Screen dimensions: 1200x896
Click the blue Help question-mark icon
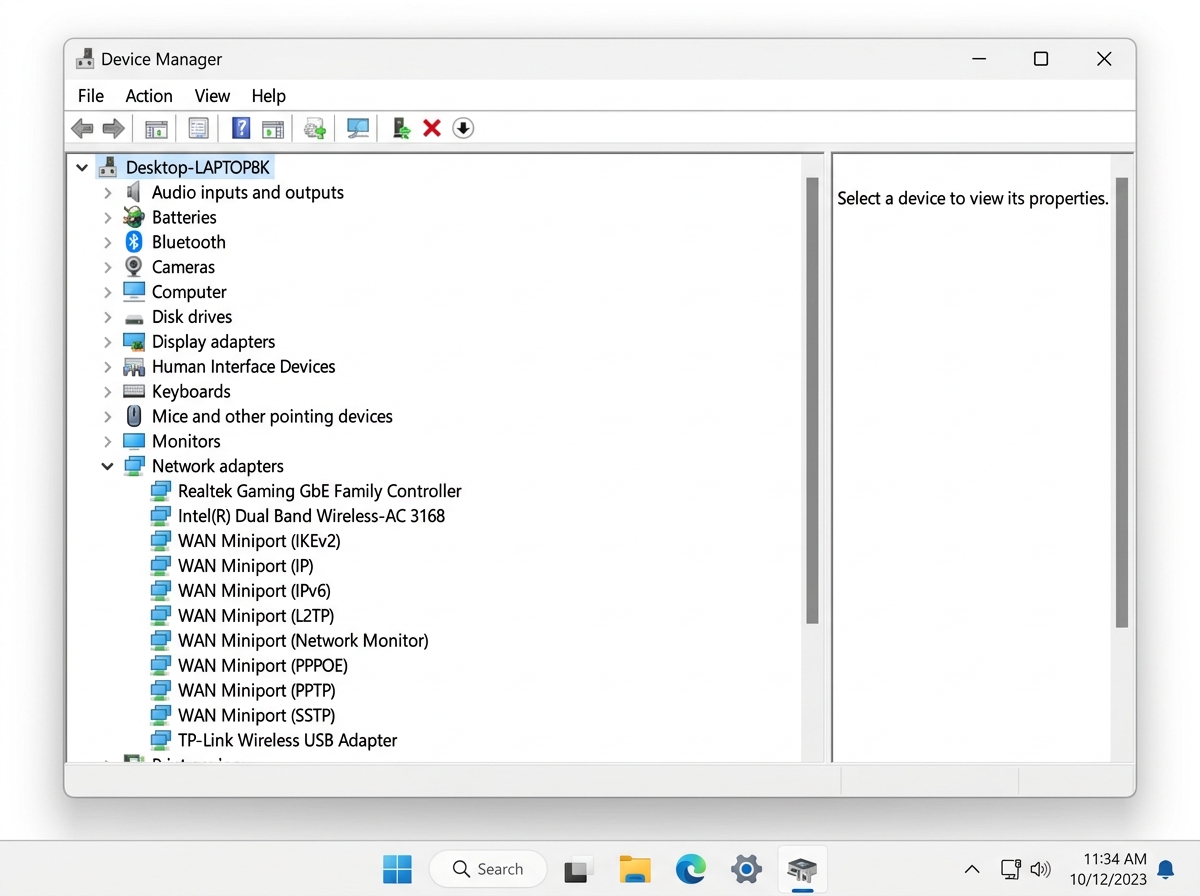click(241, 128)
